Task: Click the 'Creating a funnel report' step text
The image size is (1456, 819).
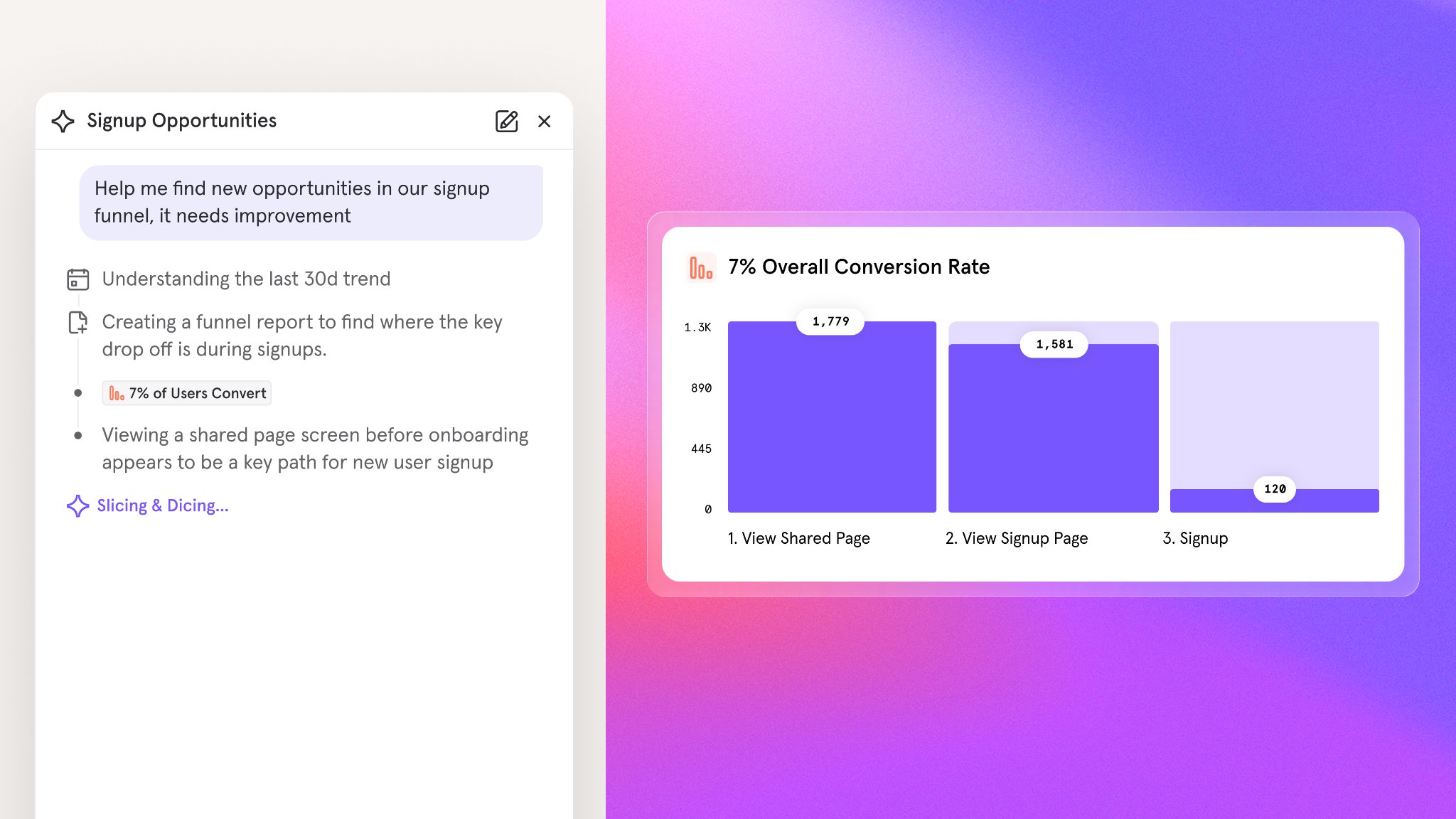Action: tap(302, 336)
